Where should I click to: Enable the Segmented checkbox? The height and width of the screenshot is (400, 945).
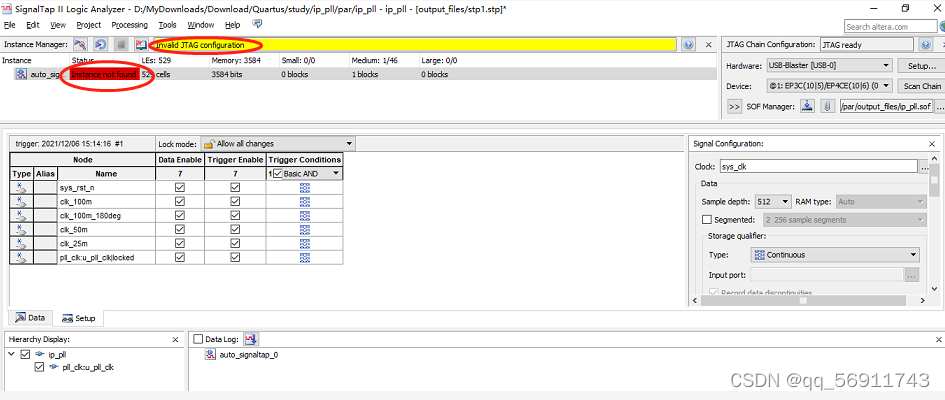click(x=707, y=220)
